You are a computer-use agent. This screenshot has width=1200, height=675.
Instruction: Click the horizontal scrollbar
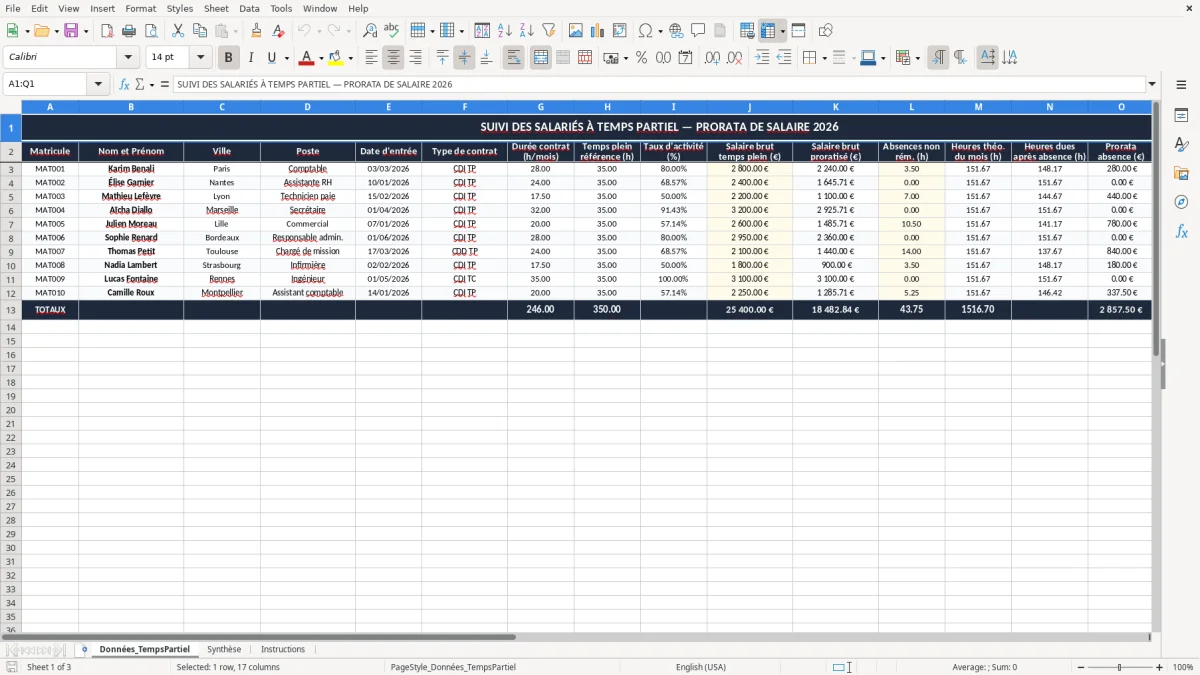[260, 636]
